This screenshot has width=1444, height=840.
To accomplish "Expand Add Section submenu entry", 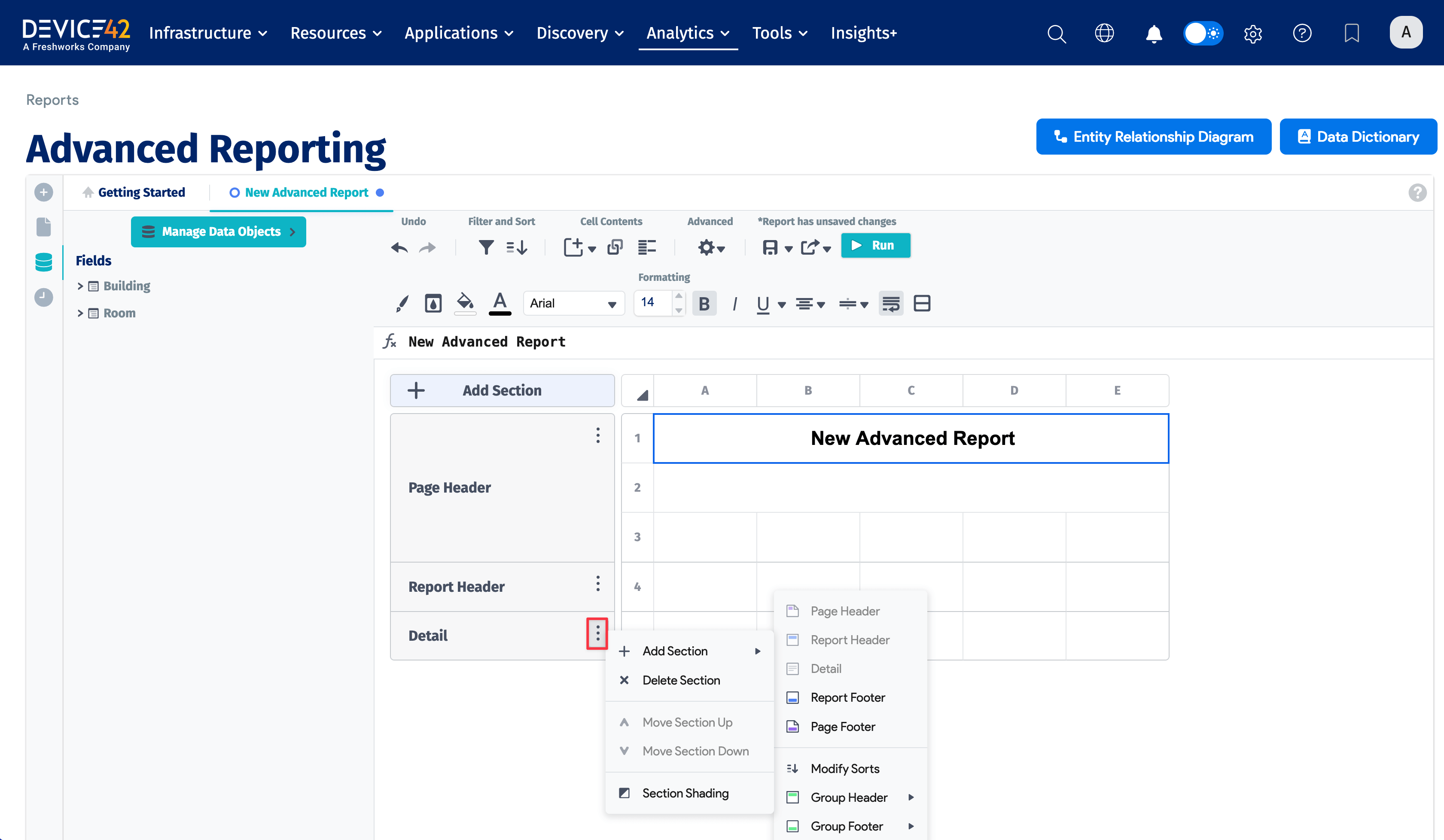I will coord(689,651).
